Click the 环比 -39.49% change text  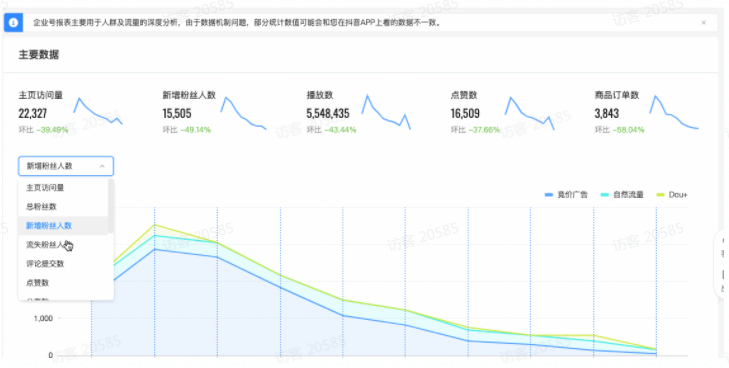tap(43, 130)
